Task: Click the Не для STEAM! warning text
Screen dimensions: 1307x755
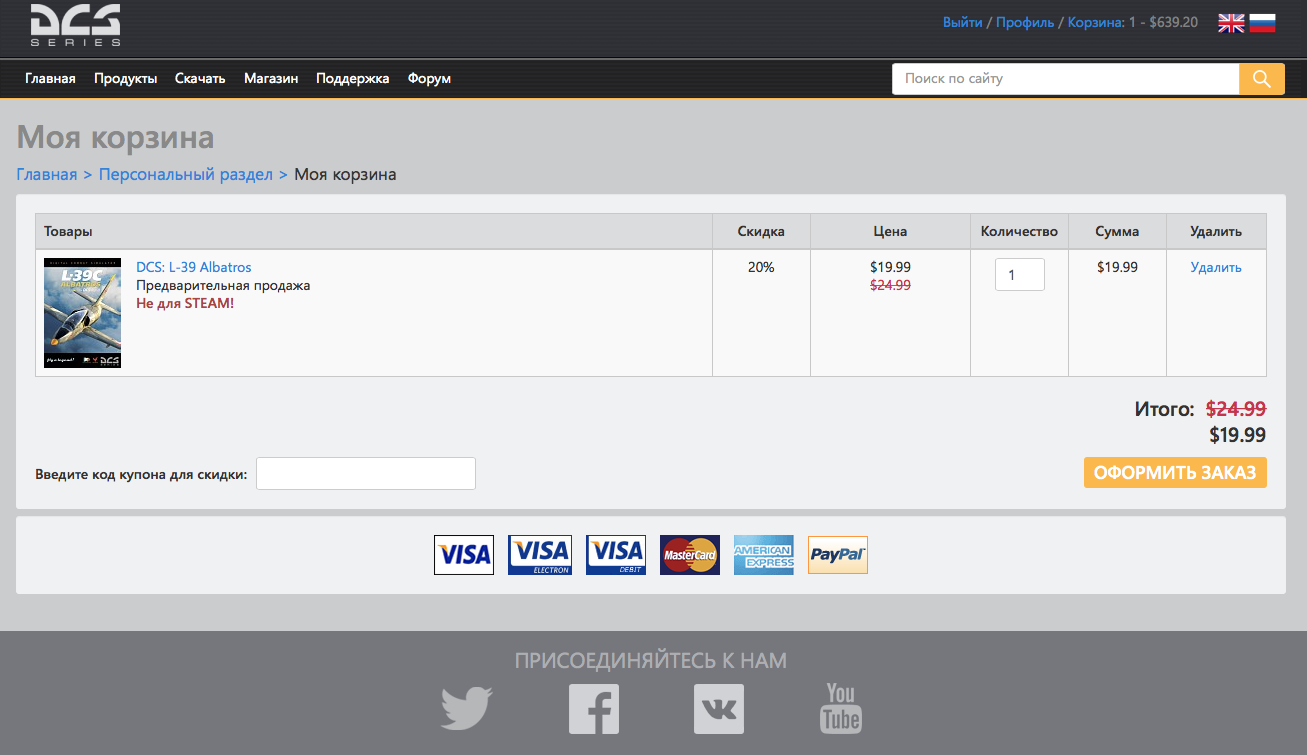Action: pyautogui.click(x=185, y=303)
